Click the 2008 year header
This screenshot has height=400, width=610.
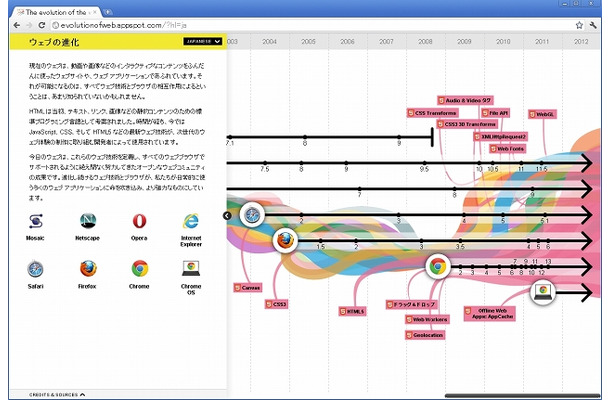point(425,41)
